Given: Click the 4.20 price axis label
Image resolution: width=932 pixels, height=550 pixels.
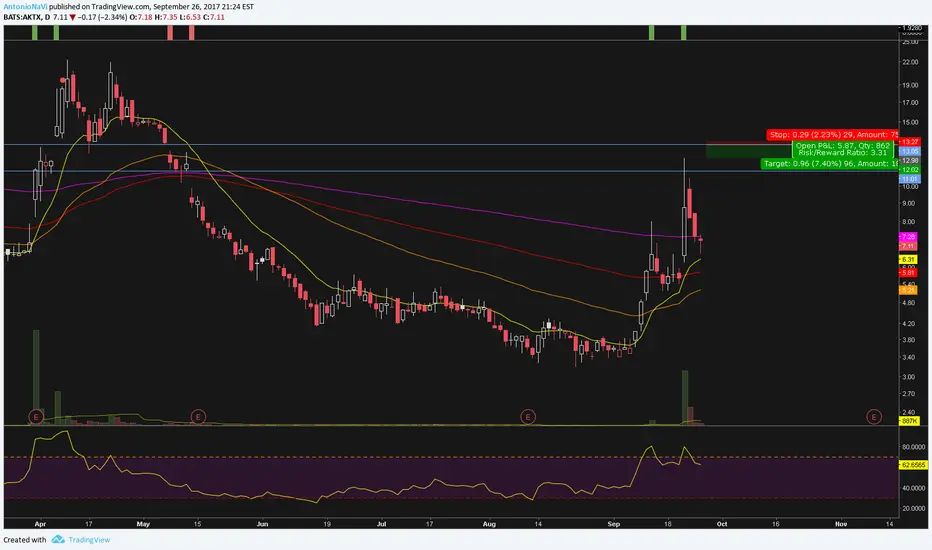Looking at the screenshot, I should pyautogui.click(x=909, y=324).
